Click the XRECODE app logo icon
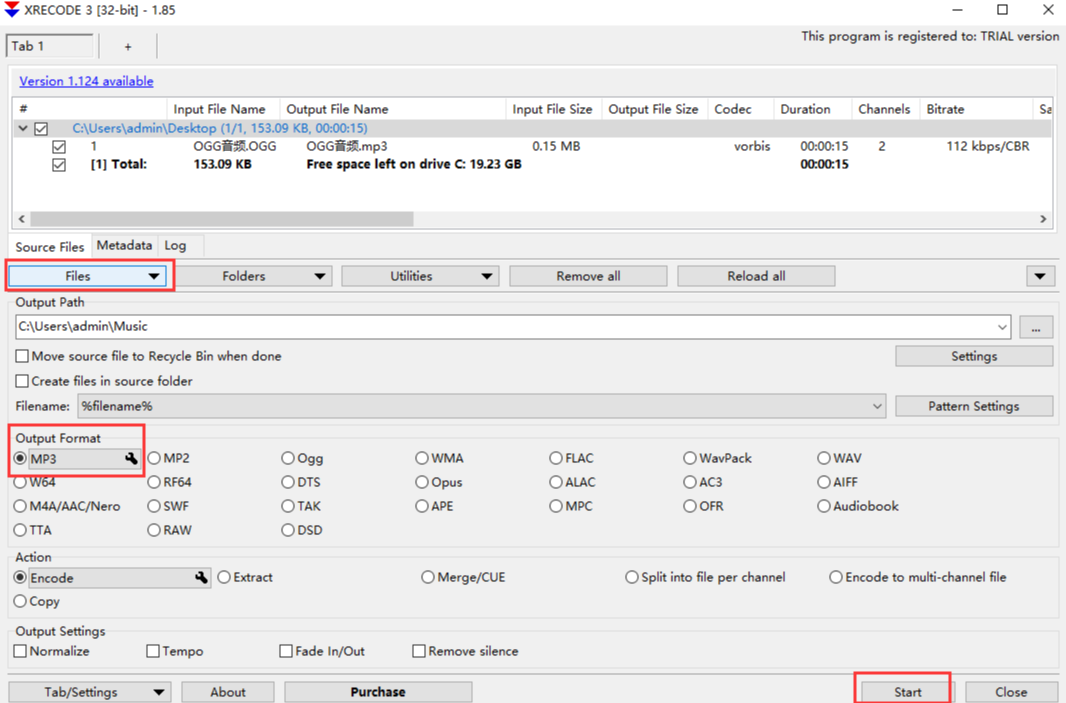 tap(12, 10)
